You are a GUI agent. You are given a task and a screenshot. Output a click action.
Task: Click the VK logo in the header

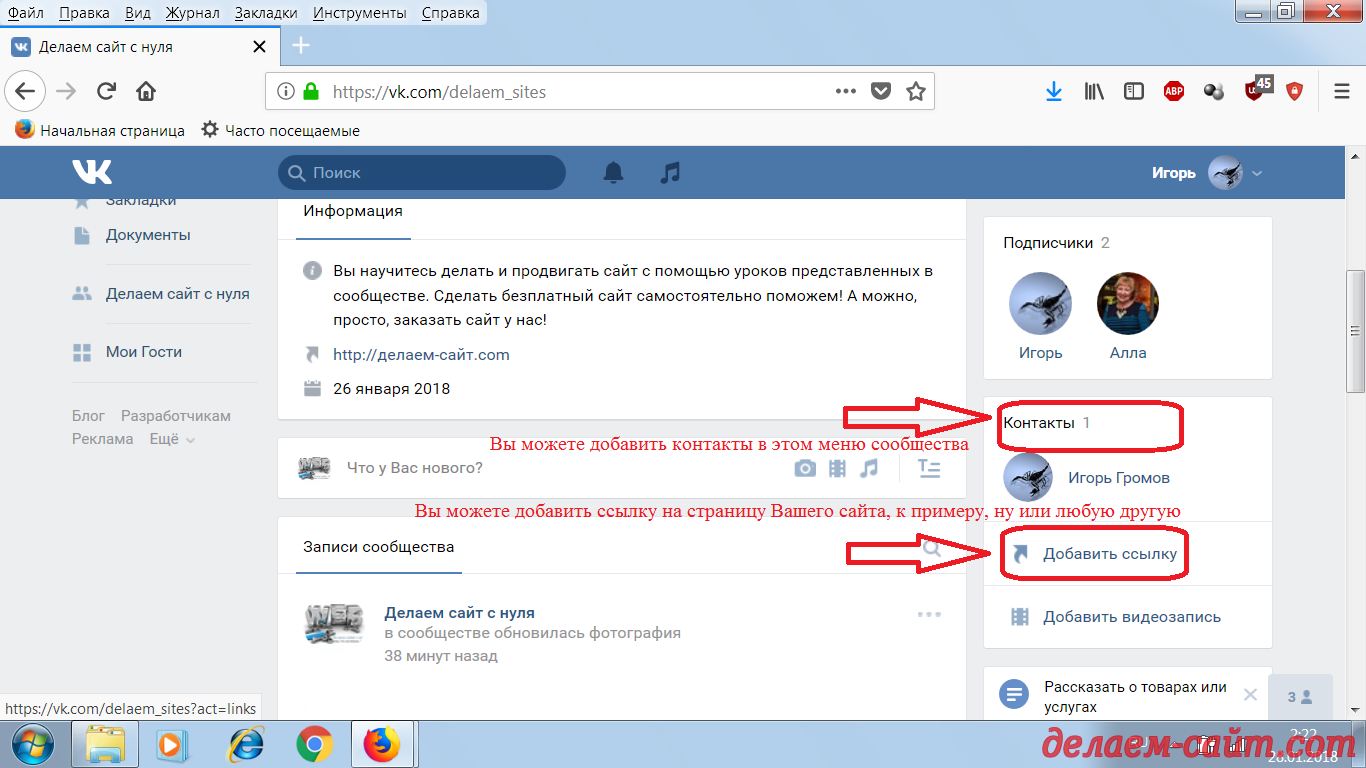[92, 172]
